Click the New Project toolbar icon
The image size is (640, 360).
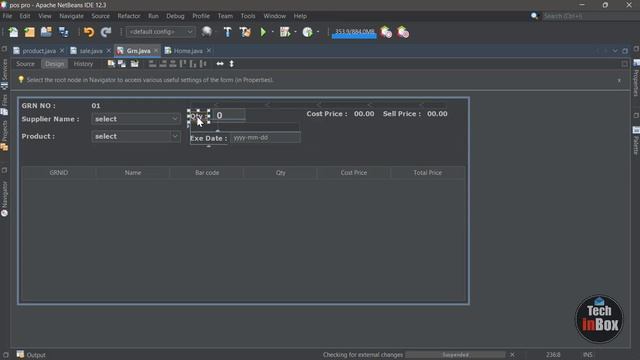coord(29,32)
